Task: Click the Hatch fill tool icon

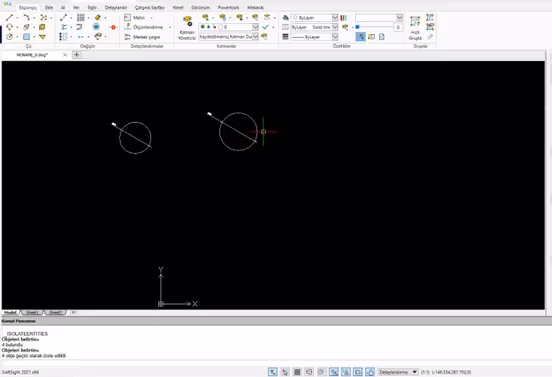Action: coord(42,27)
